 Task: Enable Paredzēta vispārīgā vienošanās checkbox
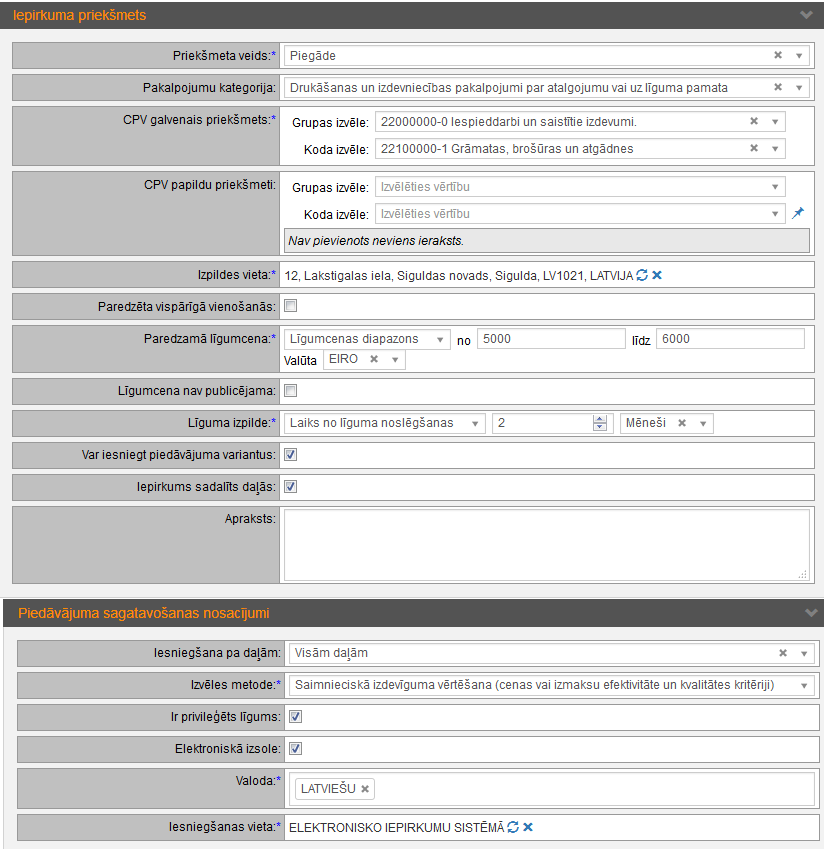291,306
